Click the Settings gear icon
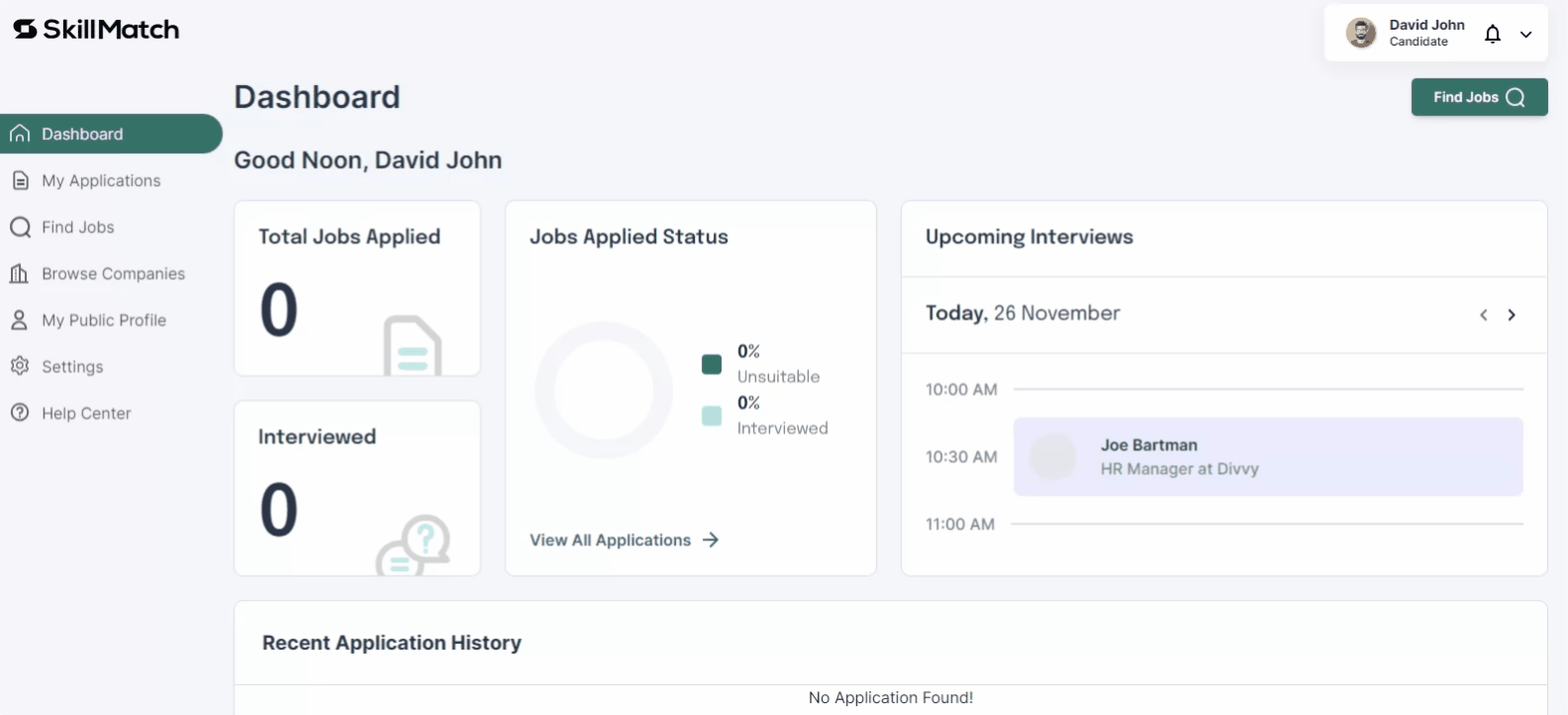The width and height of the screenshot is (1568, 715). pyautogui.click(x=20, y=365)
